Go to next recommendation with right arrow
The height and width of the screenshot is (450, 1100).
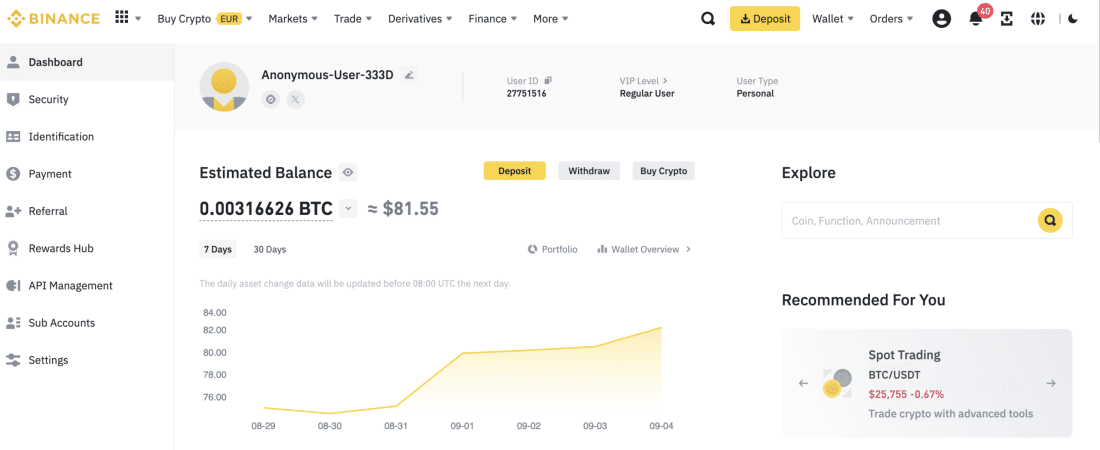[1051, 383]
